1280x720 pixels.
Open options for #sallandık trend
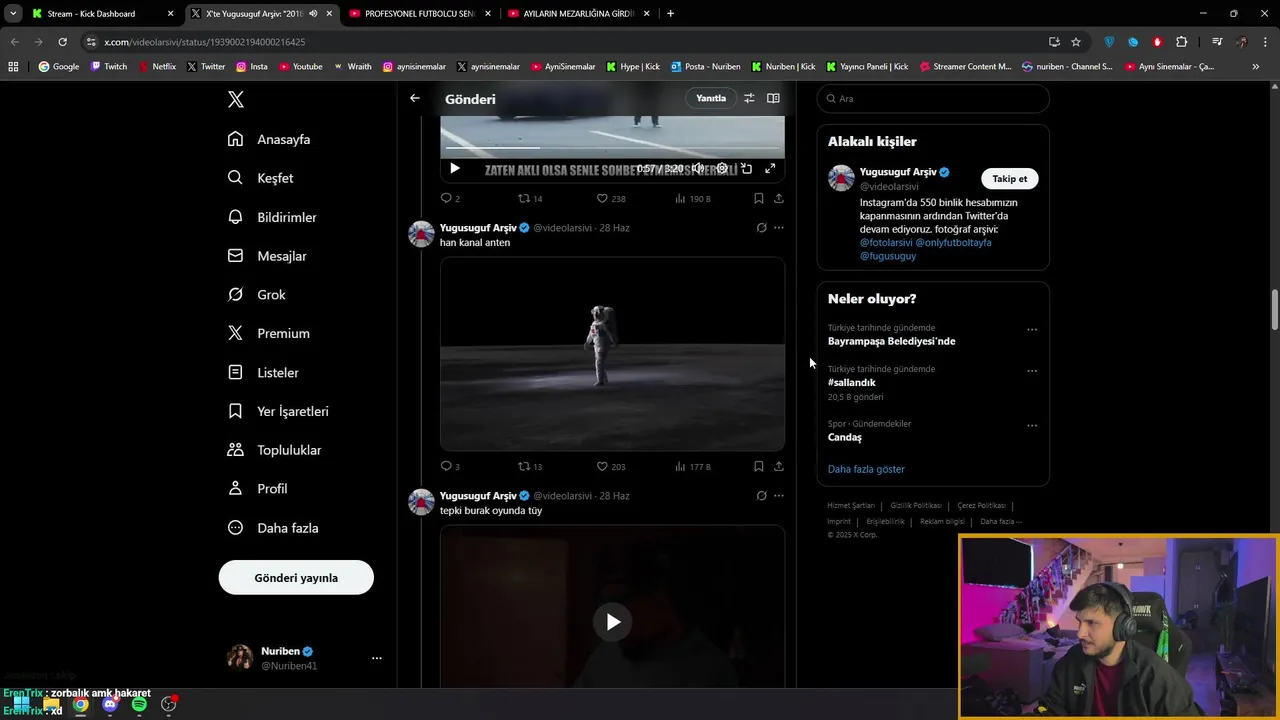(1032, 371)
